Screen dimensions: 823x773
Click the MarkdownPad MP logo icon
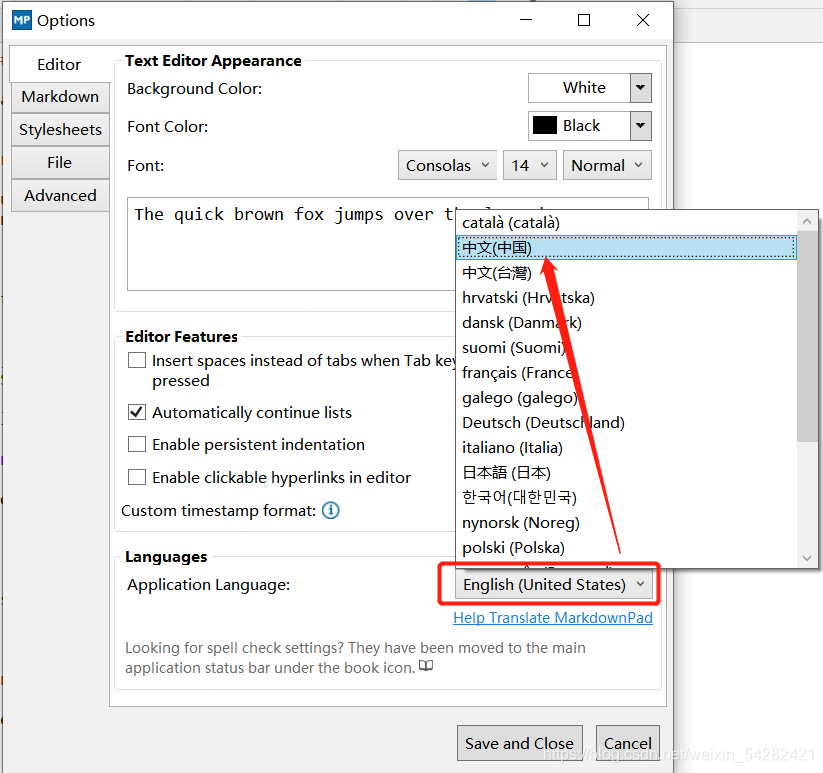point(22,20)
